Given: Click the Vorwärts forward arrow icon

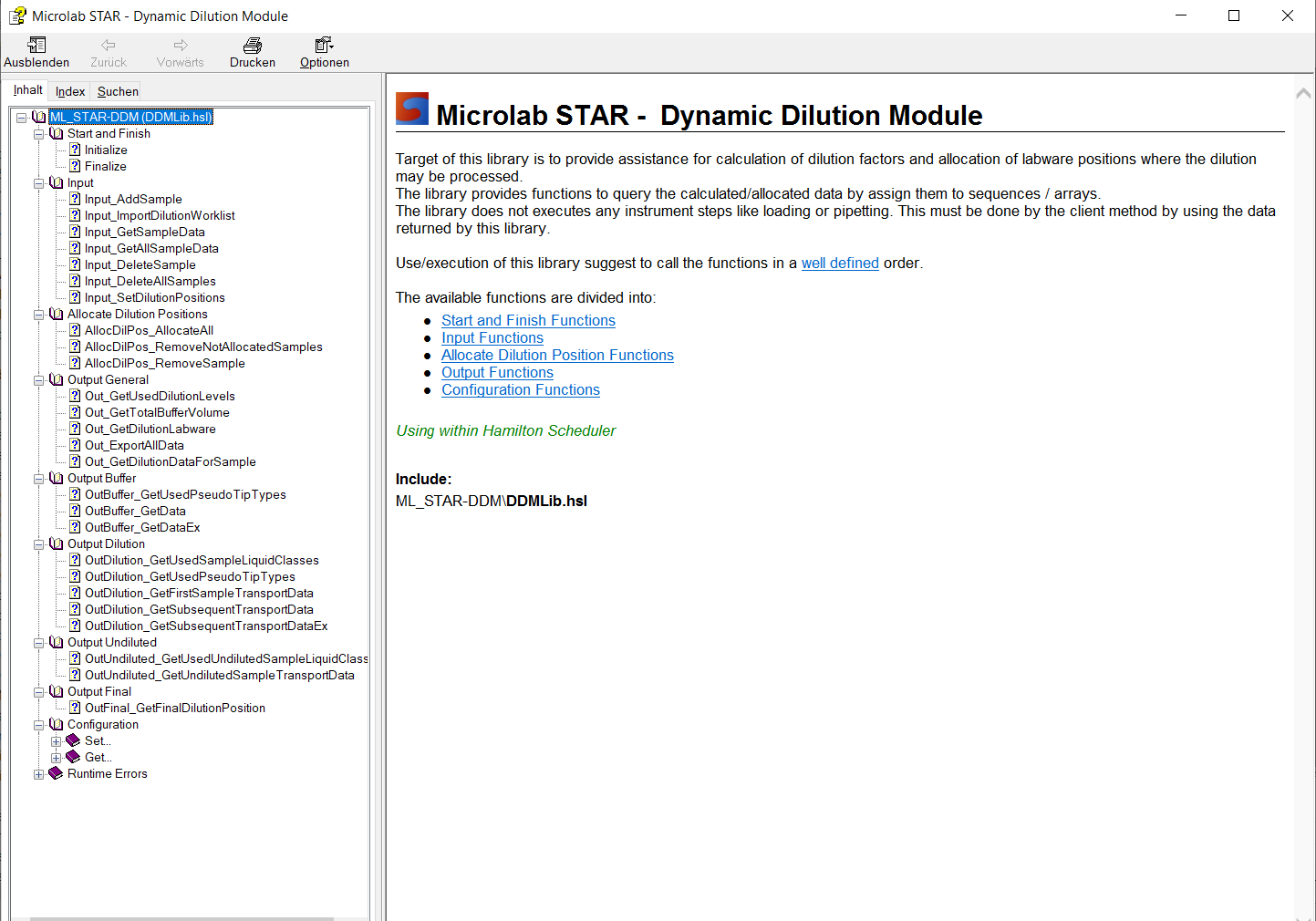Looking at the screenshot, I should coord(180,46).
